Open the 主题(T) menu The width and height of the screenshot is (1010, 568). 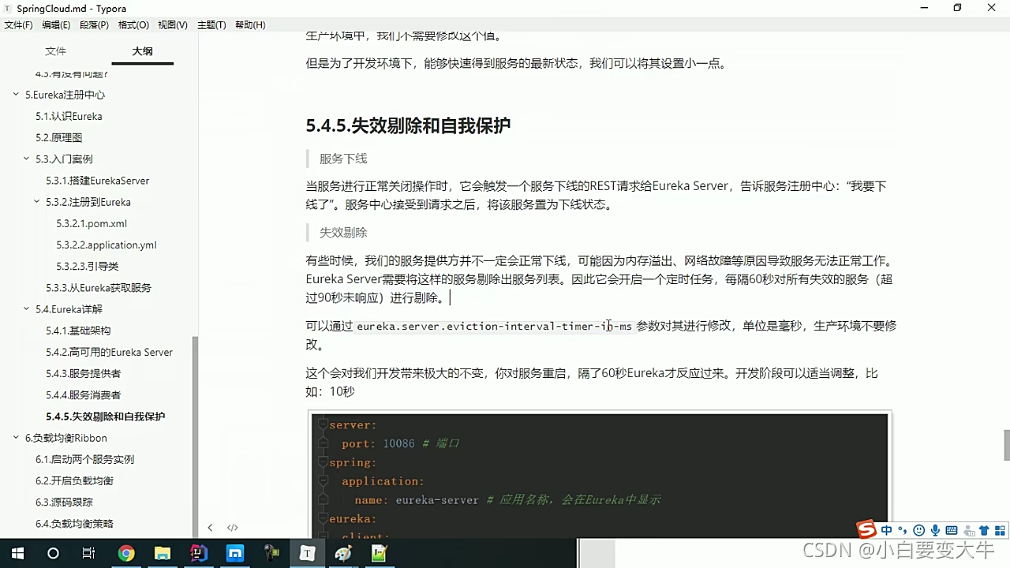point(211,24)
